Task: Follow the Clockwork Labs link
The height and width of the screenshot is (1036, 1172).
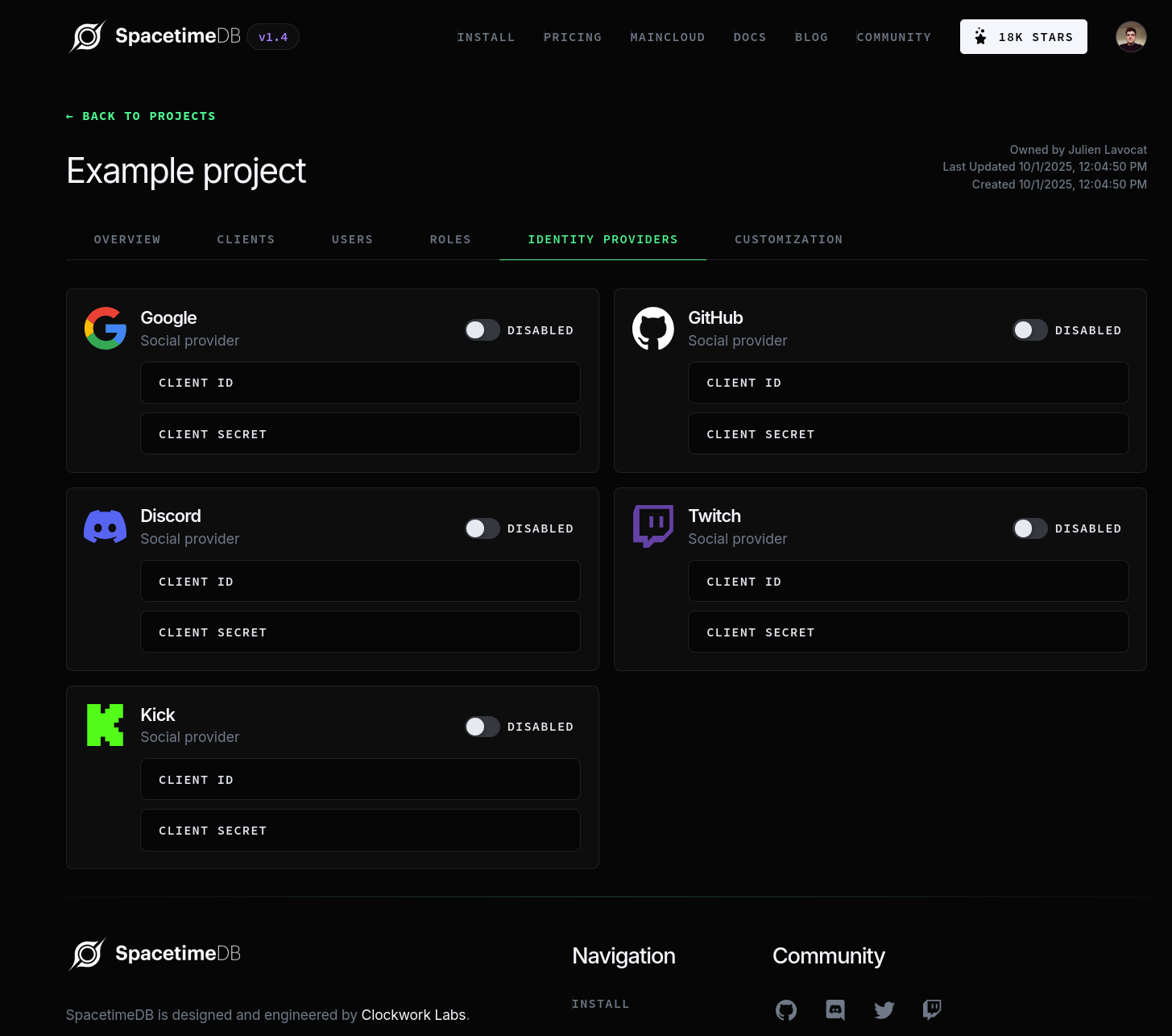Action: [413, 1014]
